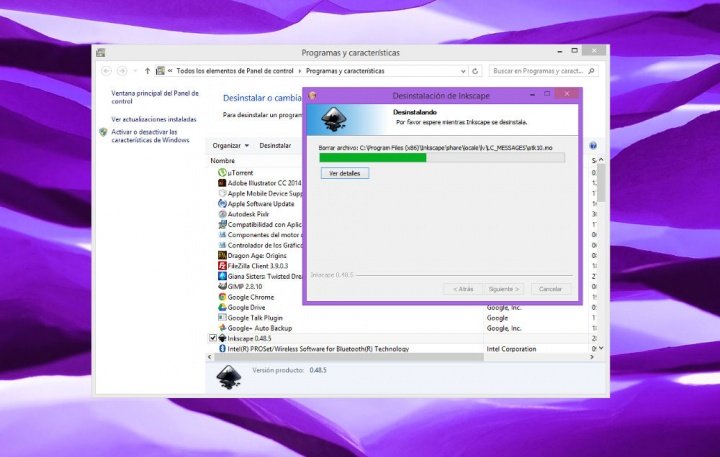
Task: Uncheck the Inkscape 0.48.5 checkbox
Action: pos(213,338)
